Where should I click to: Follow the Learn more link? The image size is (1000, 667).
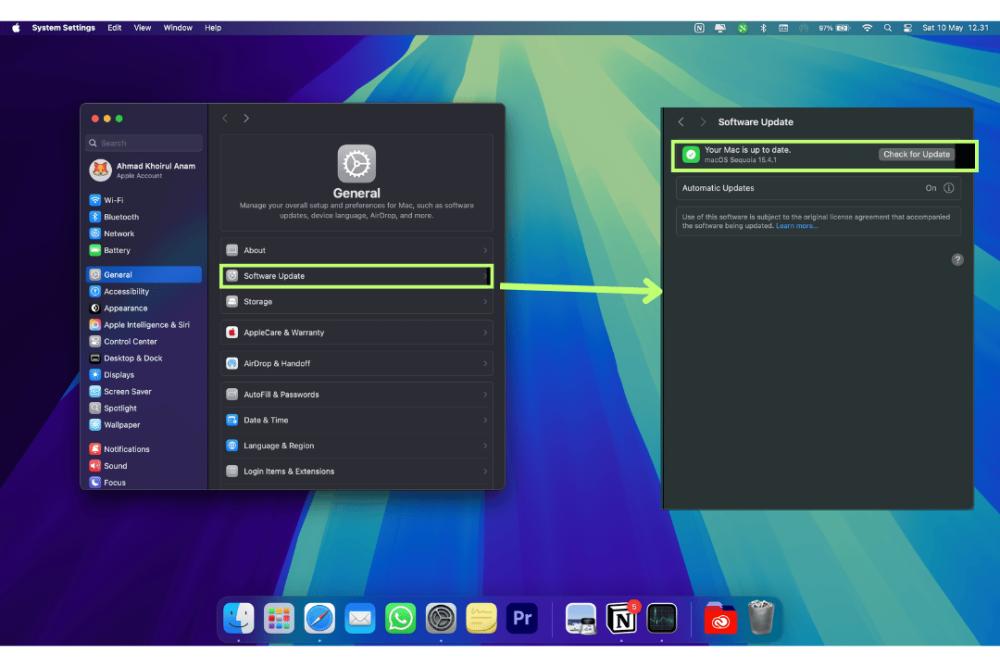tap(797, 226)
